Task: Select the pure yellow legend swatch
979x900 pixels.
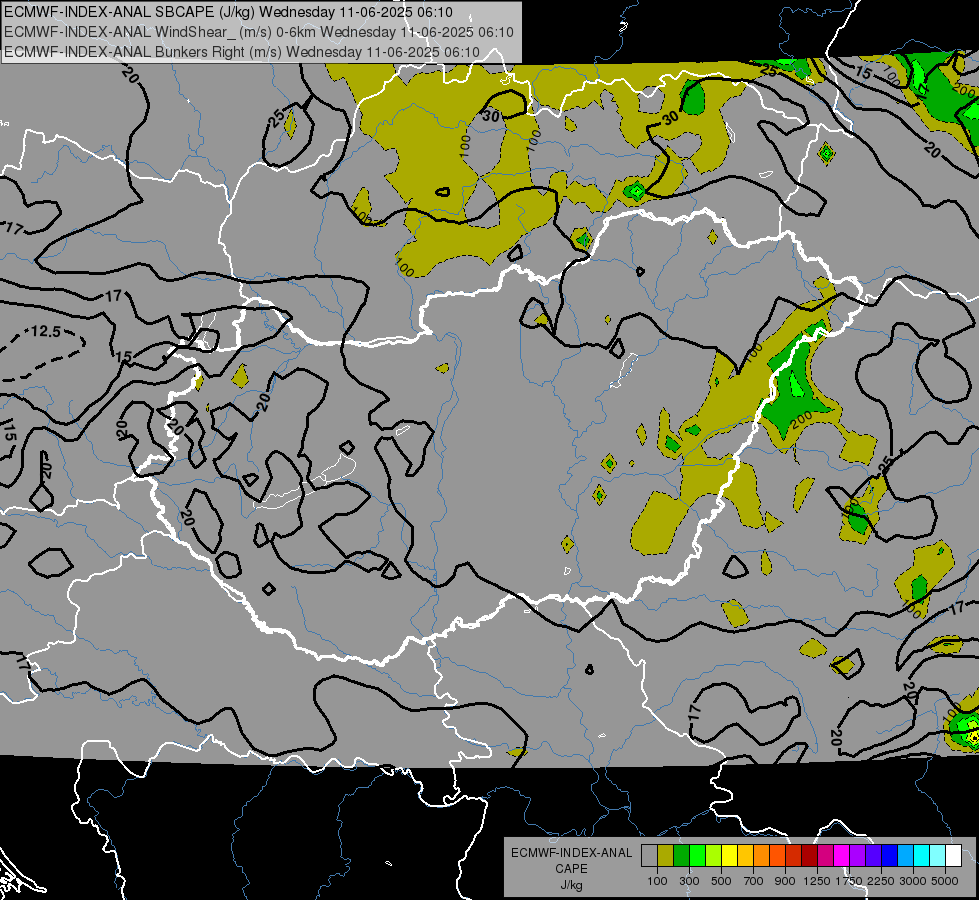Action: 729,856
